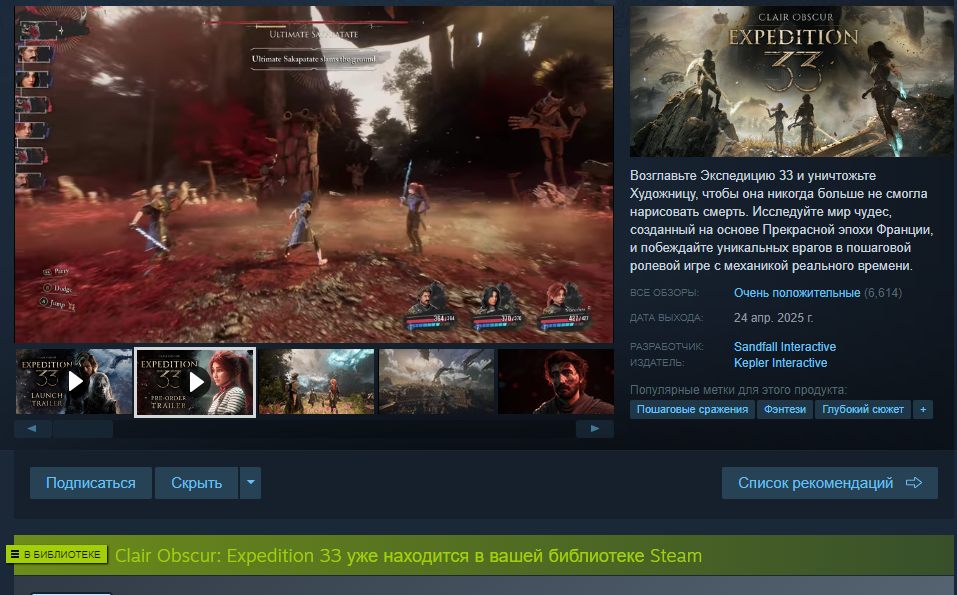This screenshot has height=595, width=957.
Task: Click the right arrow of the thumbnail strip
Action: pos(594,428)
